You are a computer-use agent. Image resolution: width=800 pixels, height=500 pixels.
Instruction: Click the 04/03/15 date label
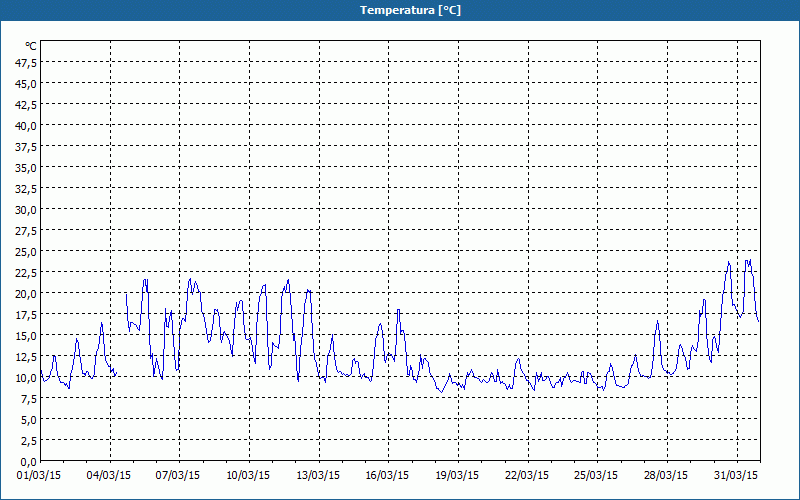(109, 475)
